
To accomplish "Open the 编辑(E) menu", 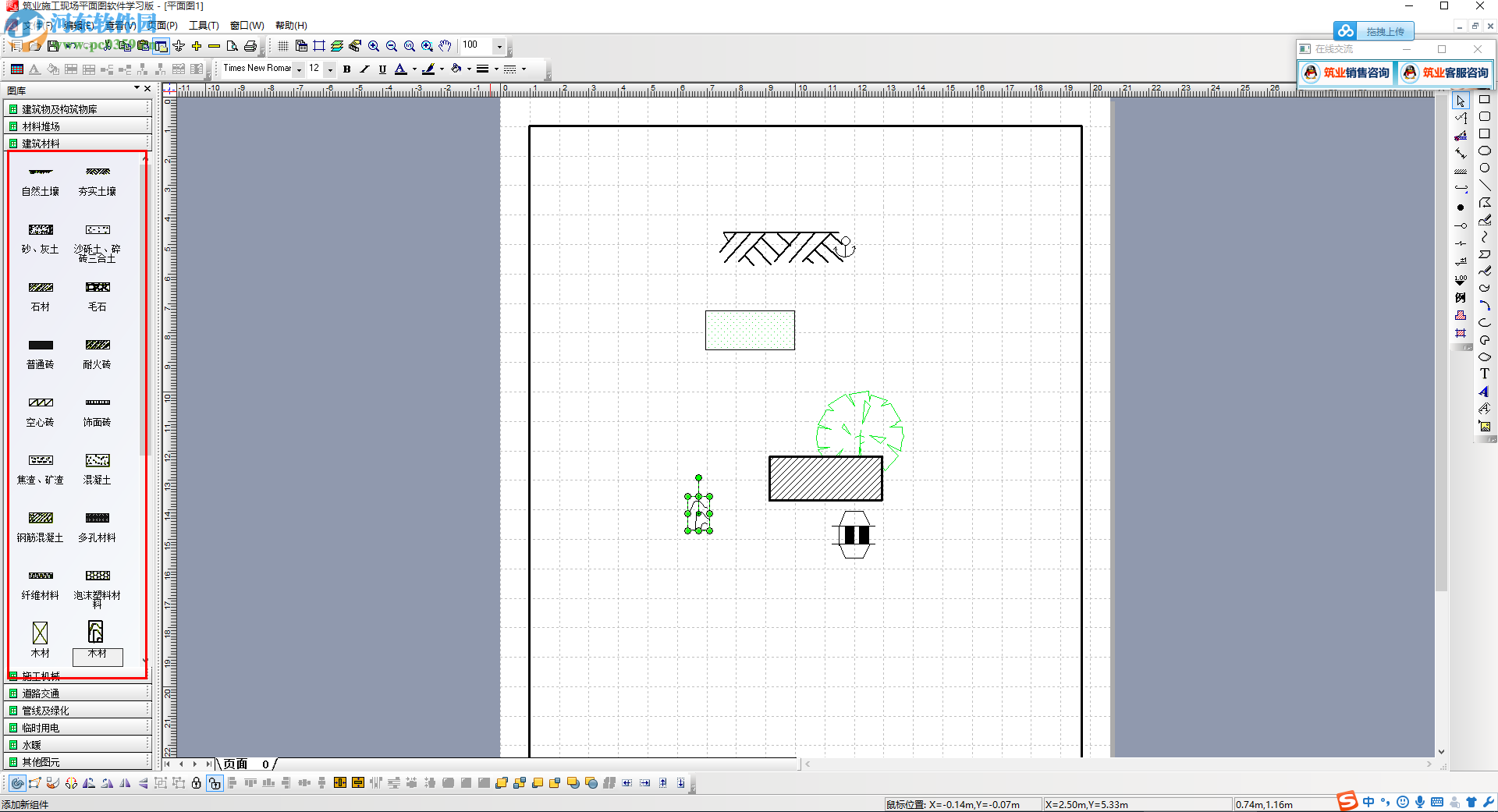I will coord(79,26).
